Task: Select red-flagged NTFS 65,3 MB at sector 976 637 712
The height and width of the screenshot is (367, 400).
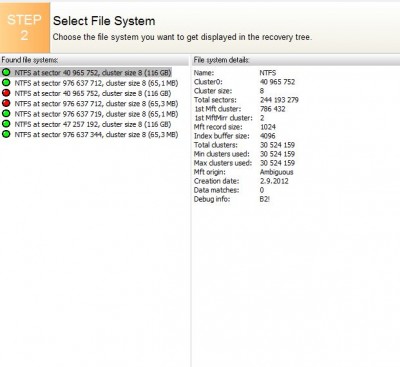Action: point(96,104)
